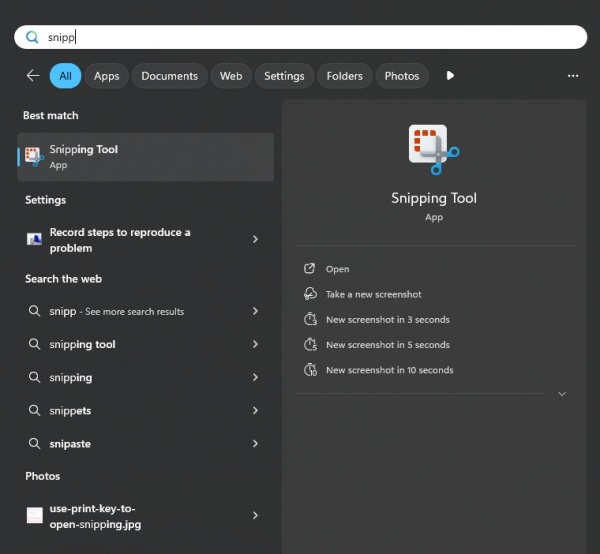Show more filters with the play arrow
The image size is (600, 554).
tap(450, 76)
